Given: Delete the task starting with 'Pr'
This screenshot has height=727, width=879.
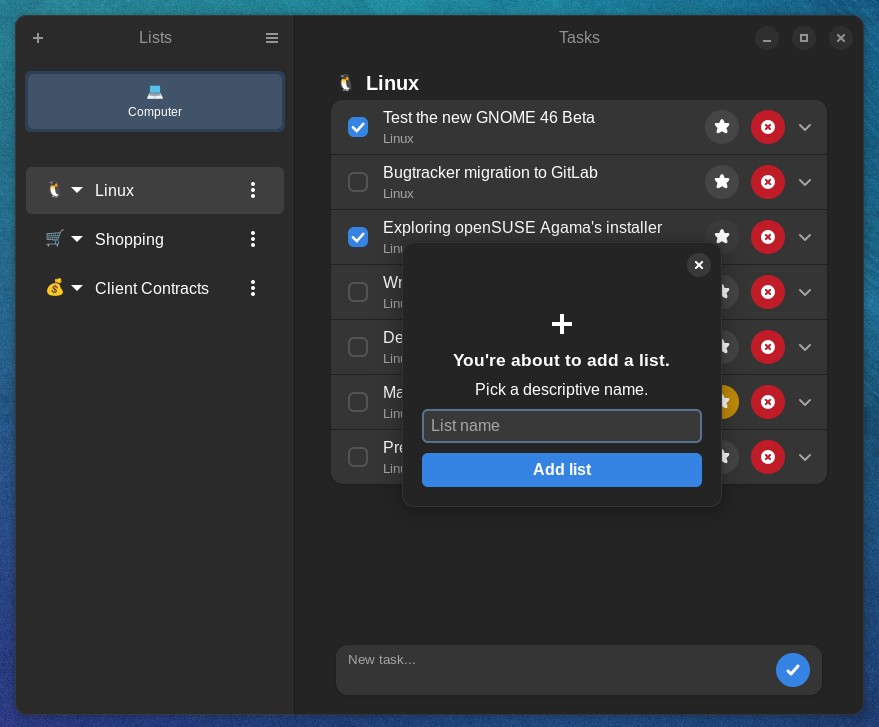Looking at the screenshot, I should (x=768, y=457).
